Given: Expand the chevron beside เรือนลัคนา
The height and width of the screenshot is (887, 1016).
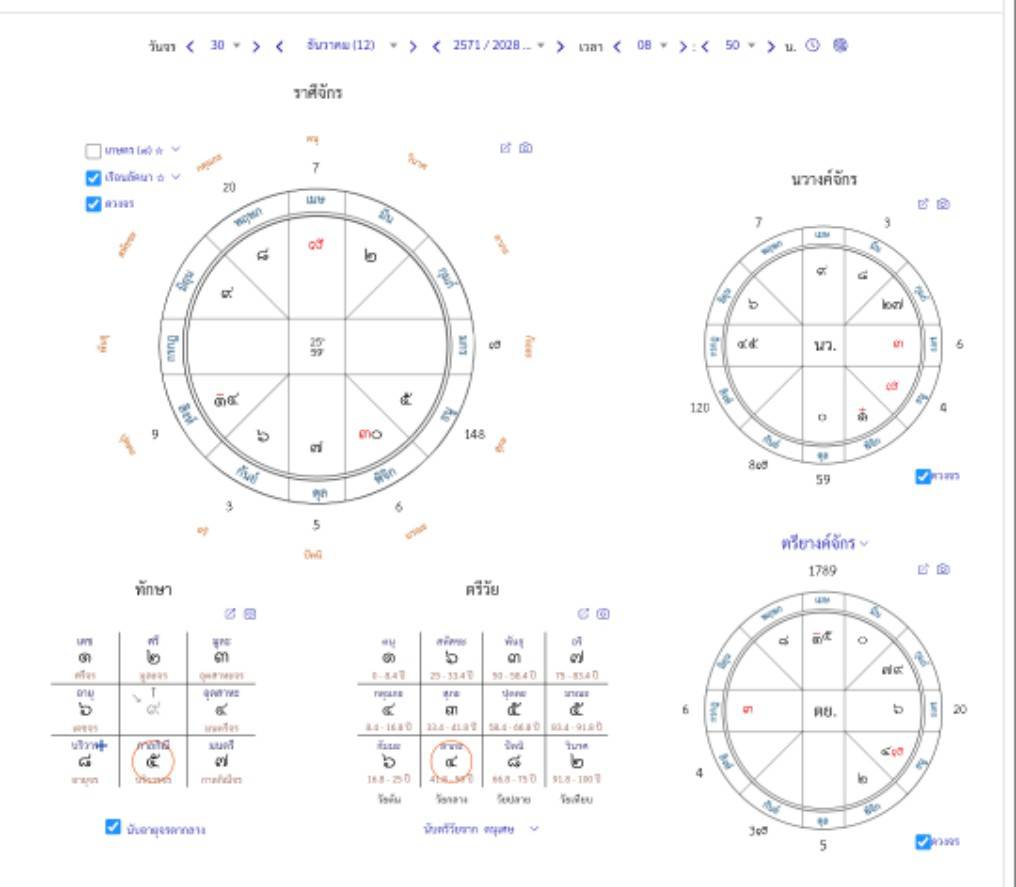Looking at the screenshot, I should pyautogui.click(x=176, y=176).
